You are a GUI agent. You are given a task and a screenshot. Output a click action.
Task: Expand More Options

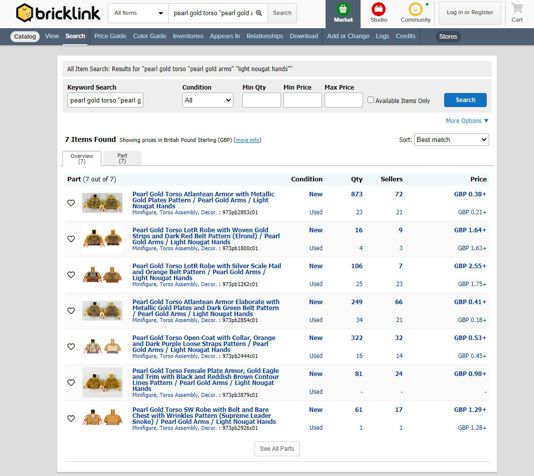(x=467, y=121)
